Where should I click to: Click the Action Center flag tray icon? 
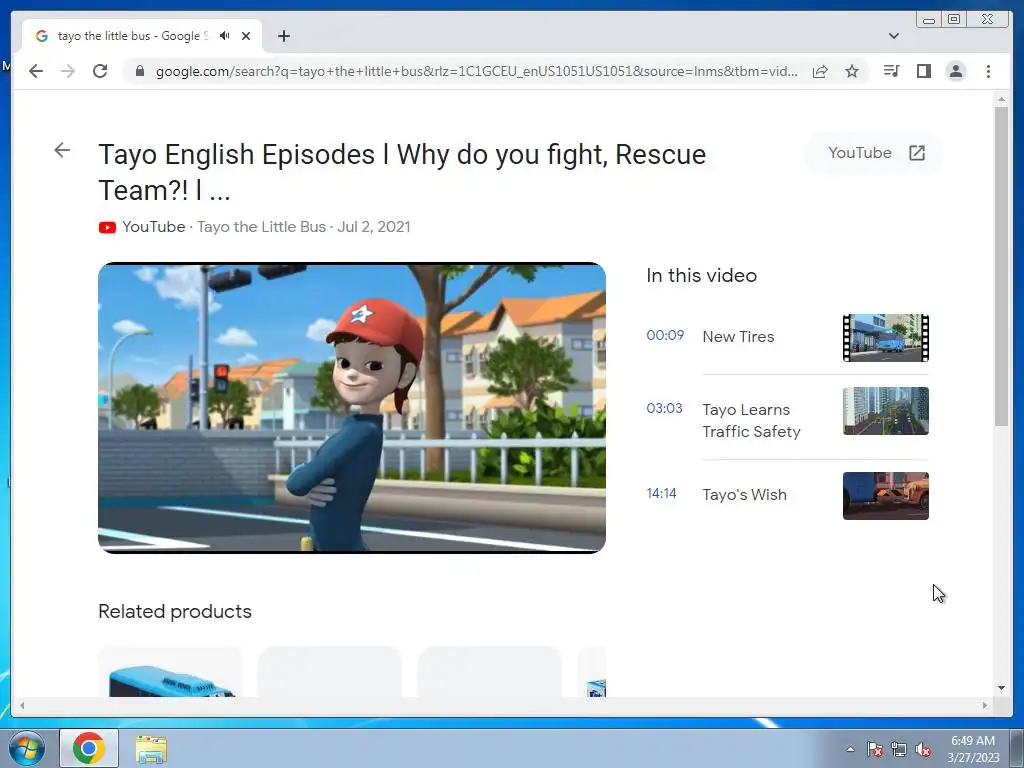[x=875, y=750]
